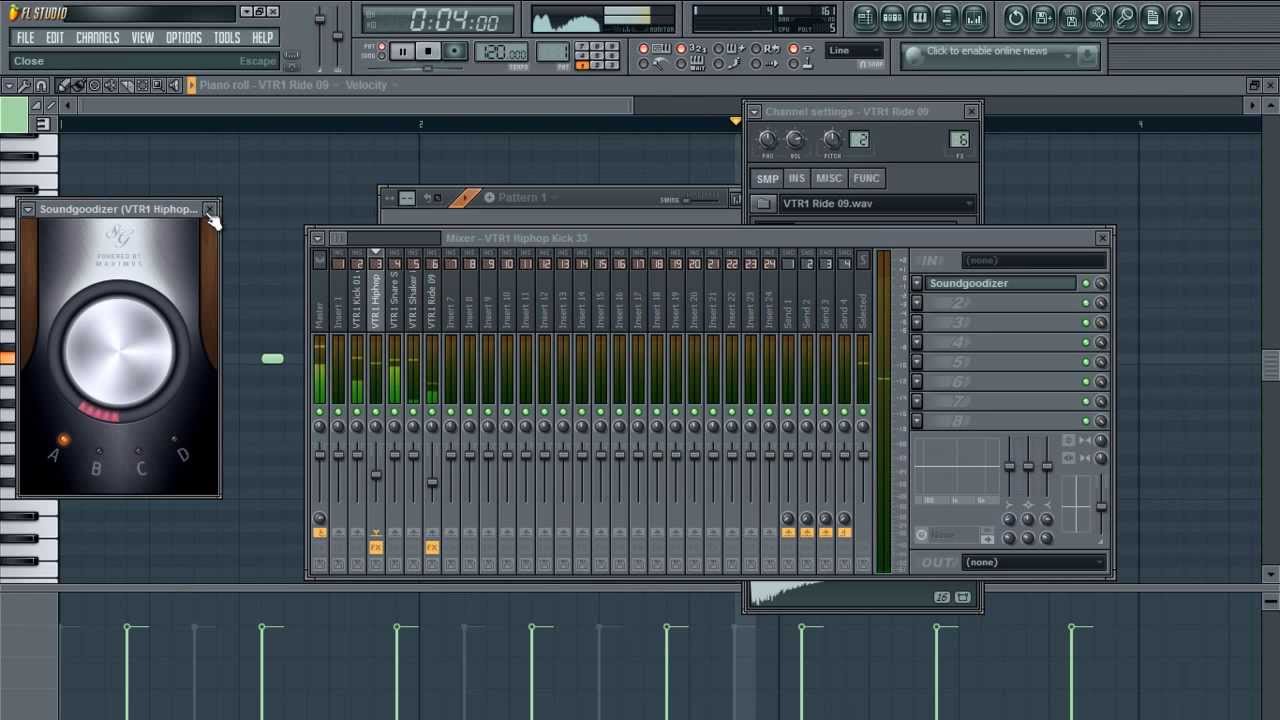Toggle the metronome switch

pyautogui.click(x=644, y=64)
